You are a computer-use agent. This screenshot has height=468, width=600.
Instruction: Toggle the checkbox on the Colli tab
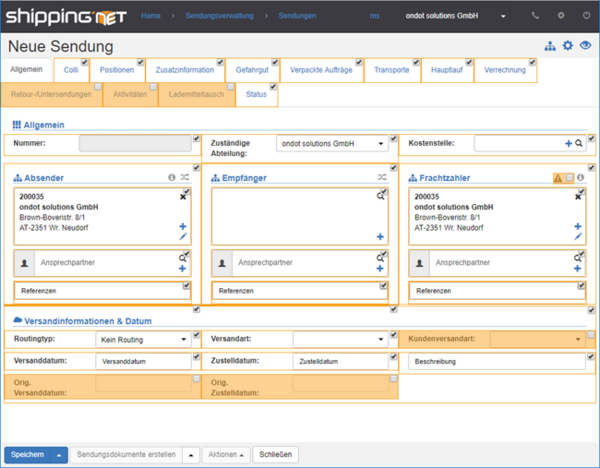[85, 63]
